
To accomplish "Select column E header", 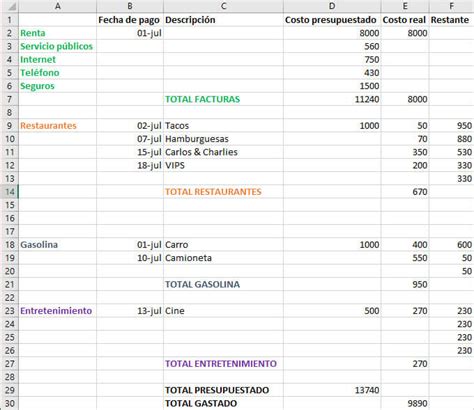I will pyautogui.click(x=405, y=6).
